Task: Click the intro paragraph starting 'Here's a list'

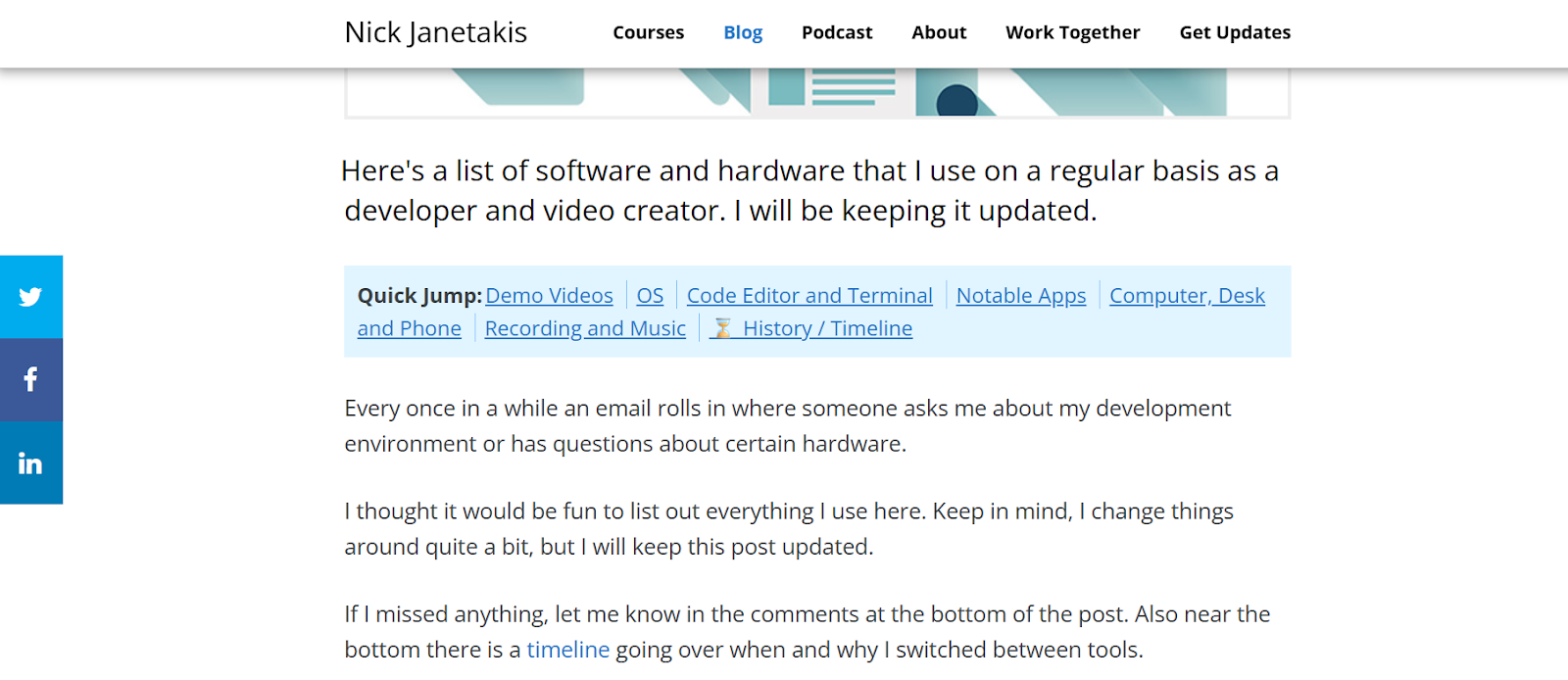Action: coord(810,191)
